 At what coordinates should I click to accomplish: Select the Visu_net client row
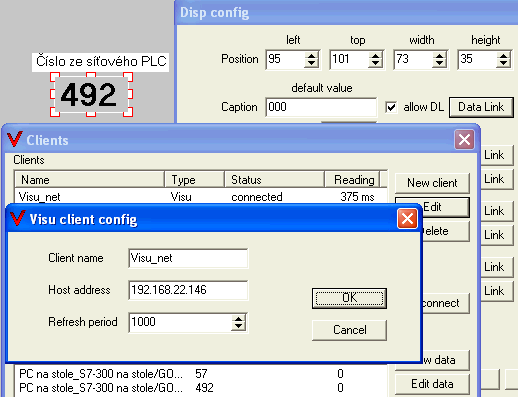coord(201,197)
